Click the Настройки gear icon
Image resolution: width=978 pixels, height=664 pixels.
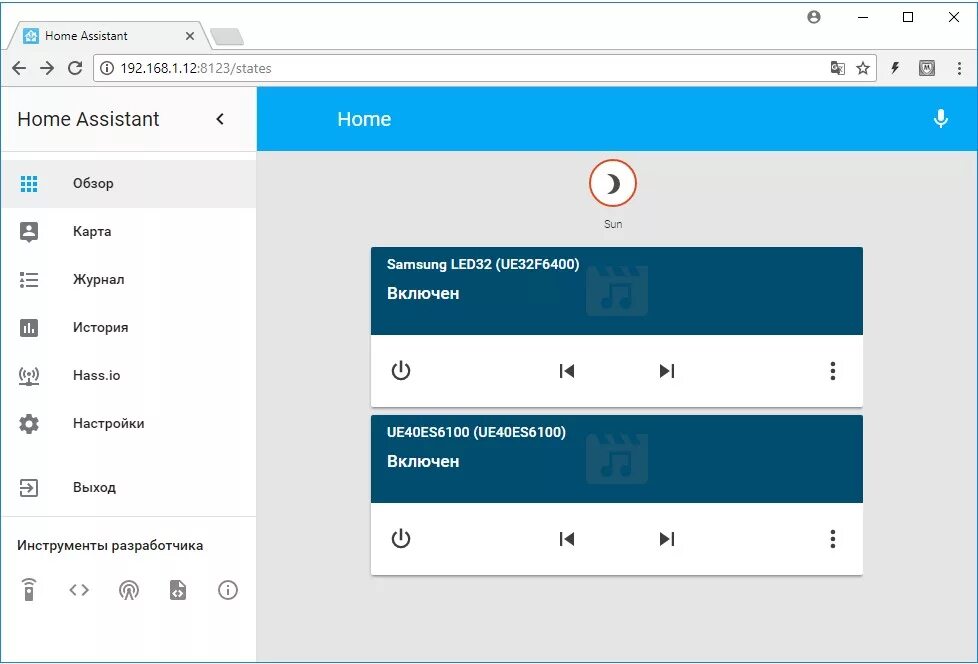pyautogui.click(x=29, y=423)
